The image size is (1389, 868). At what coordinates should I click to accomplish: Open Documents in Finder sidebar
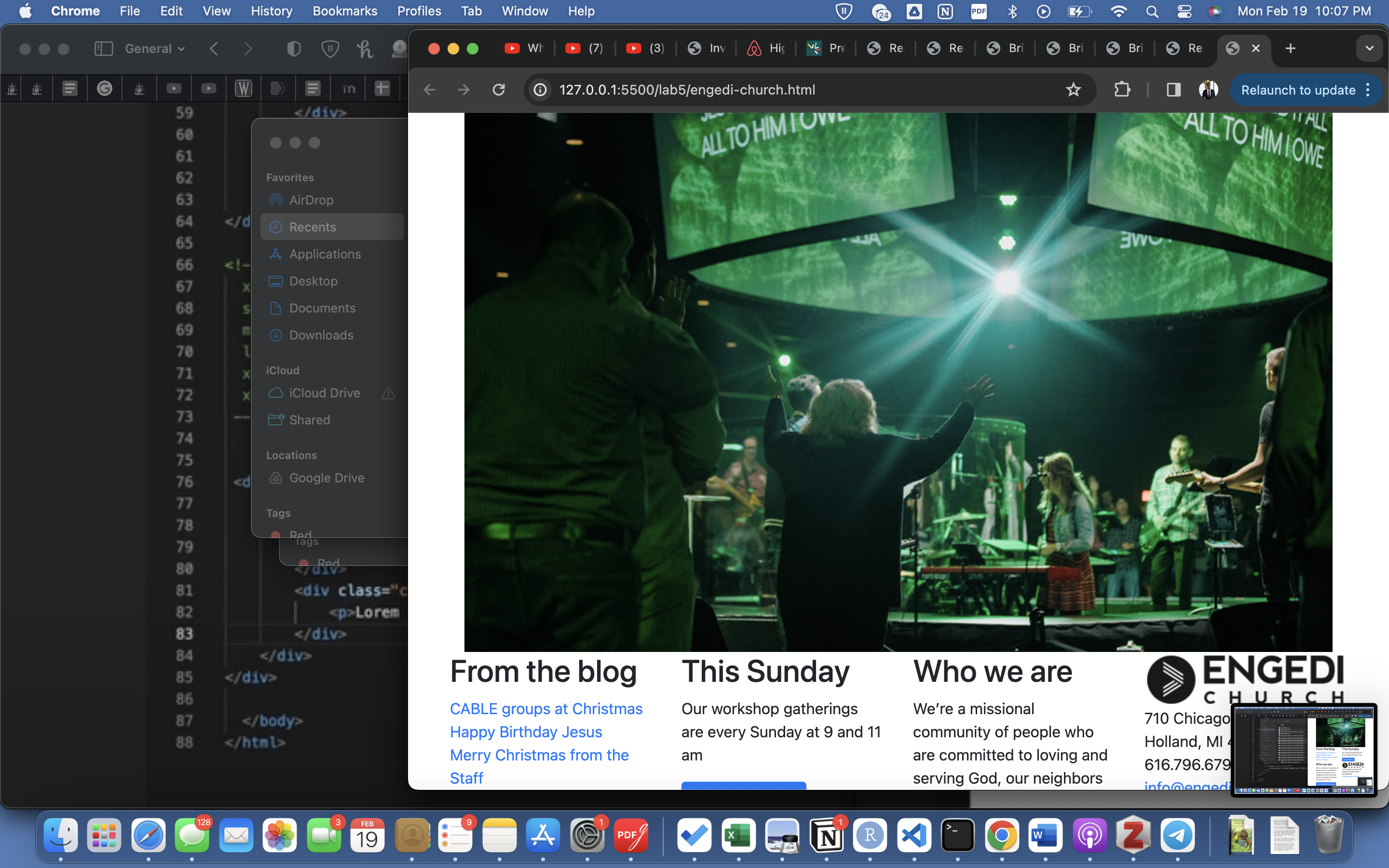point(332,308)
